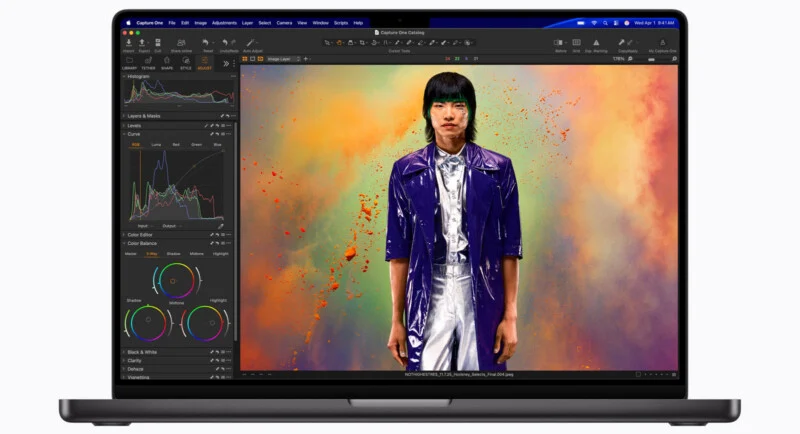
Task: Toggle the single-image viewer mode button
Action: 253,59
